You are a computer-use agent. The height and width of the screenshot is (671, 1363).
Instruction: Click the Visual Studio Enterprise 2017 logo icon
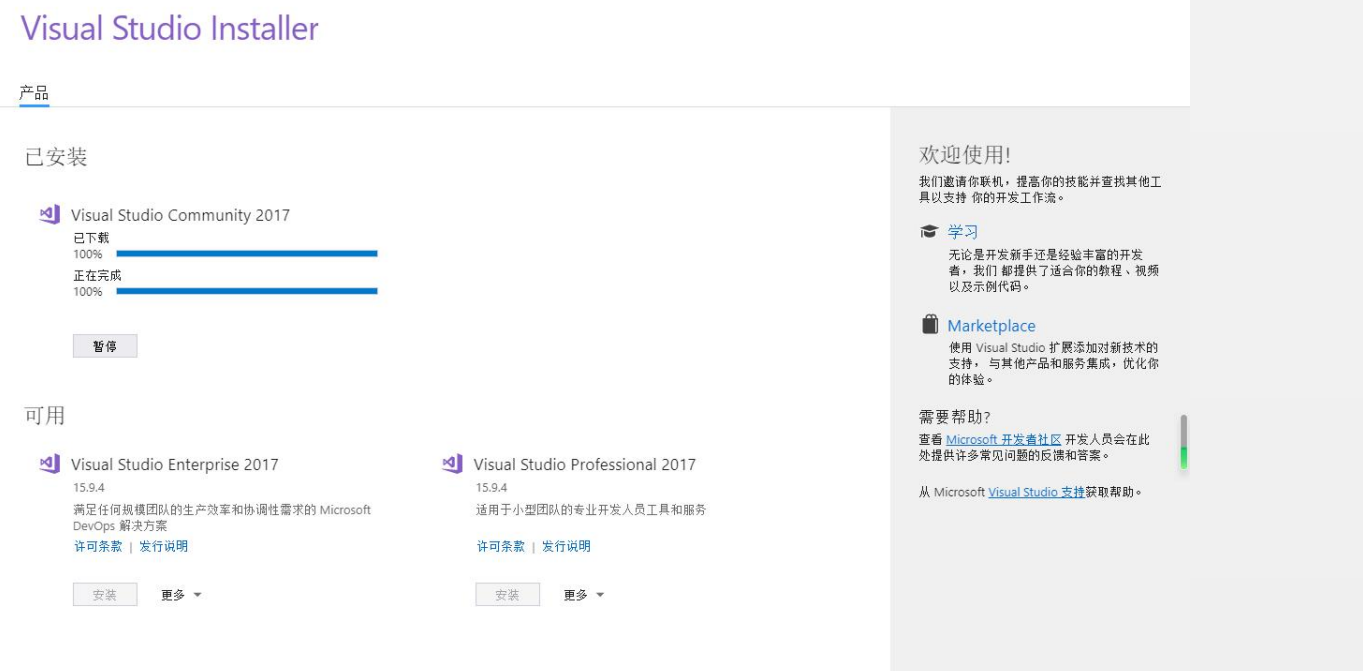[x=50, y=463]
